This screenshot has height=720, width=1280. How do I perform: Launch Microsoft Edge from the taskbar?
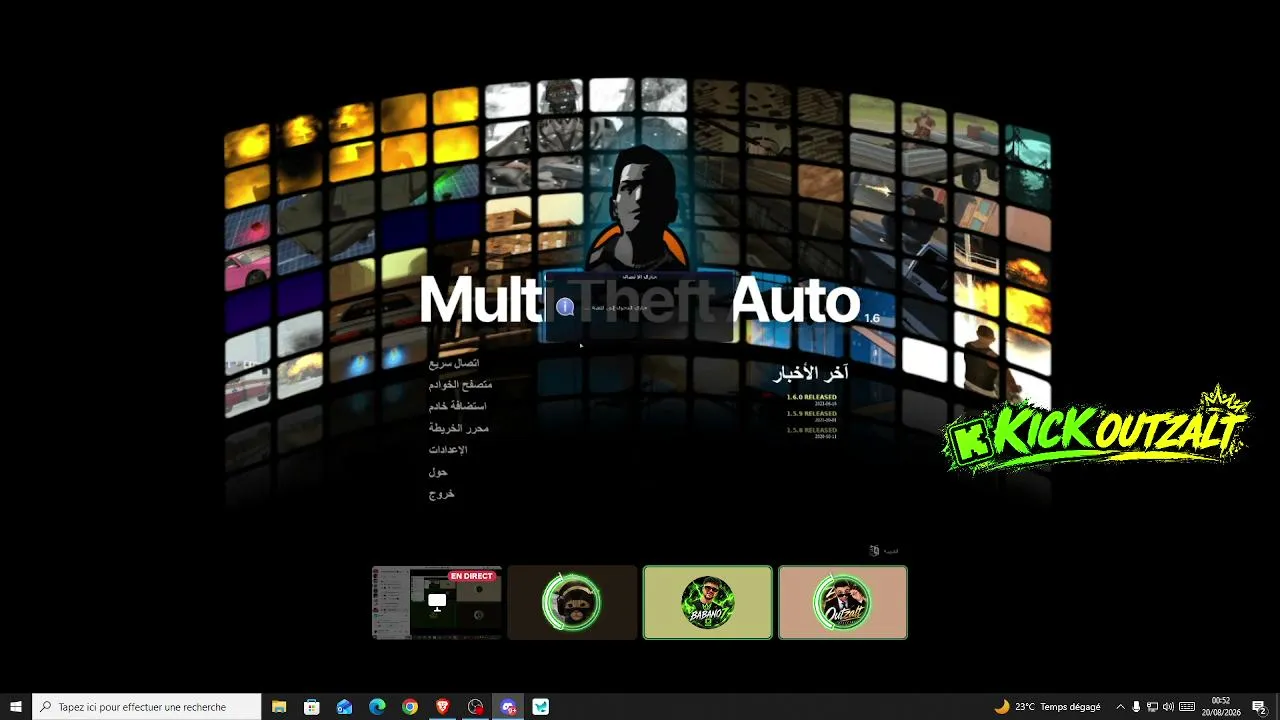click(377, 707)
